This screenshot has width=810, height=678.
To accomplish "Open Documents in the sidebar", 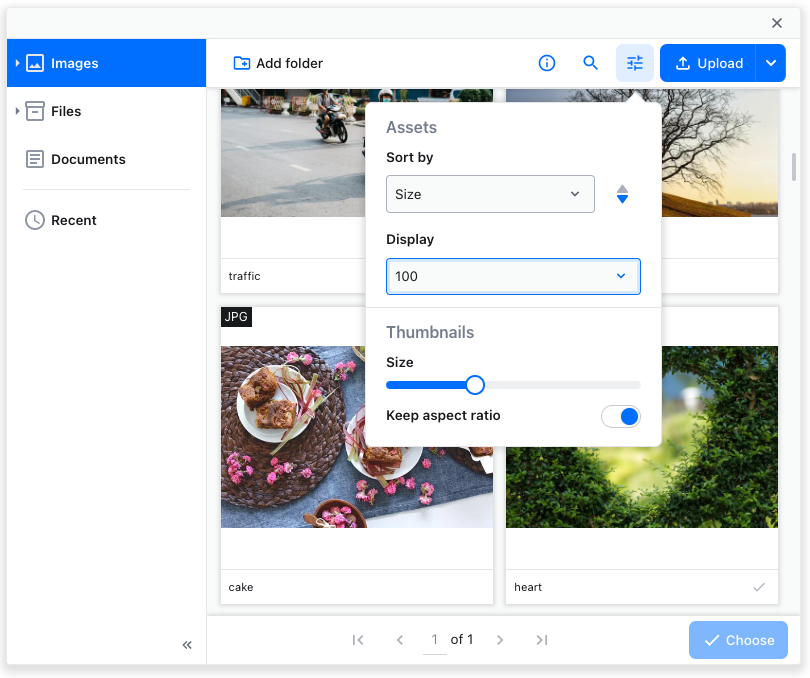I will click(88, 159).
